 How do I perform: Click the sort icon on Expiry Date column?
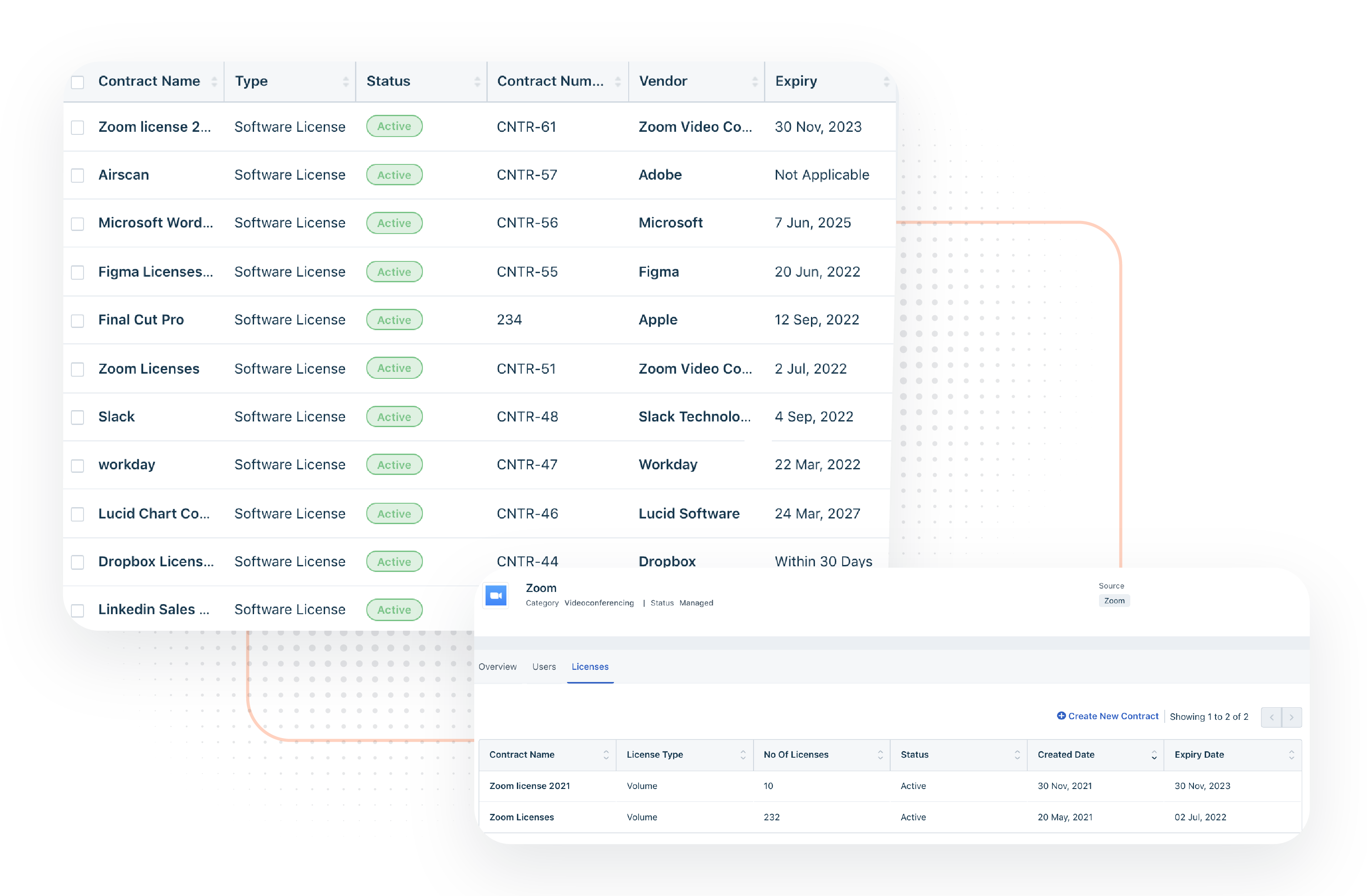click(x=1291, y=755)
